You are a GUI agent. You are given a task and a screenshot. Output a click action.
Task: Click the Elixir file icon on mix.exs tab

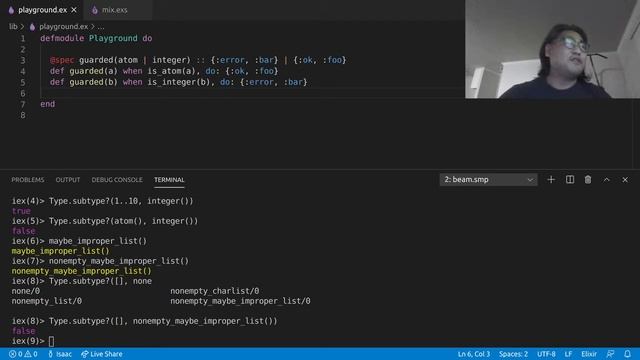coord(95,10)
